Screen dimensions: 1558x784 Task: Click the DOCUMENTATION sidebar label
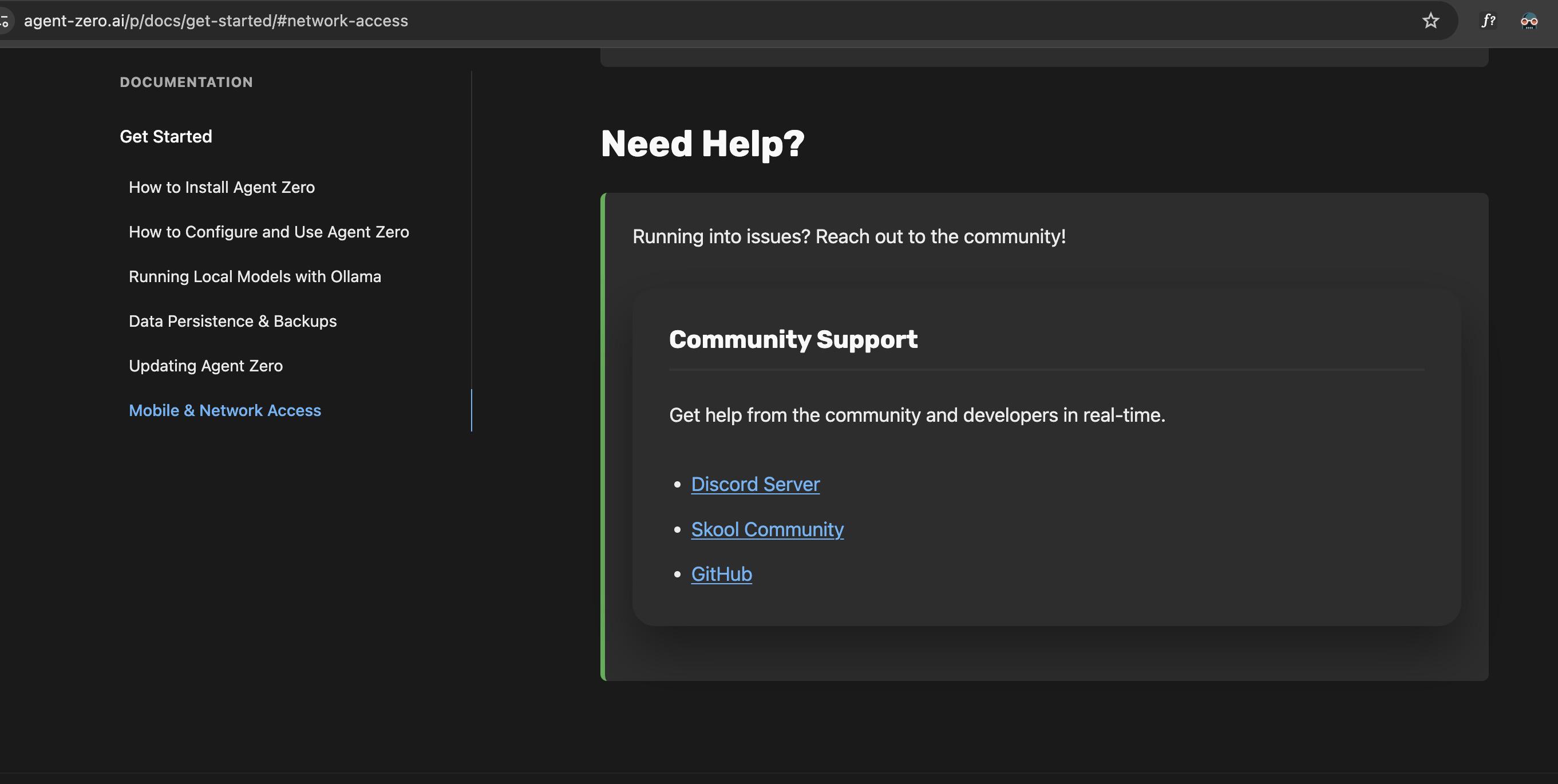tap(186, 82)
